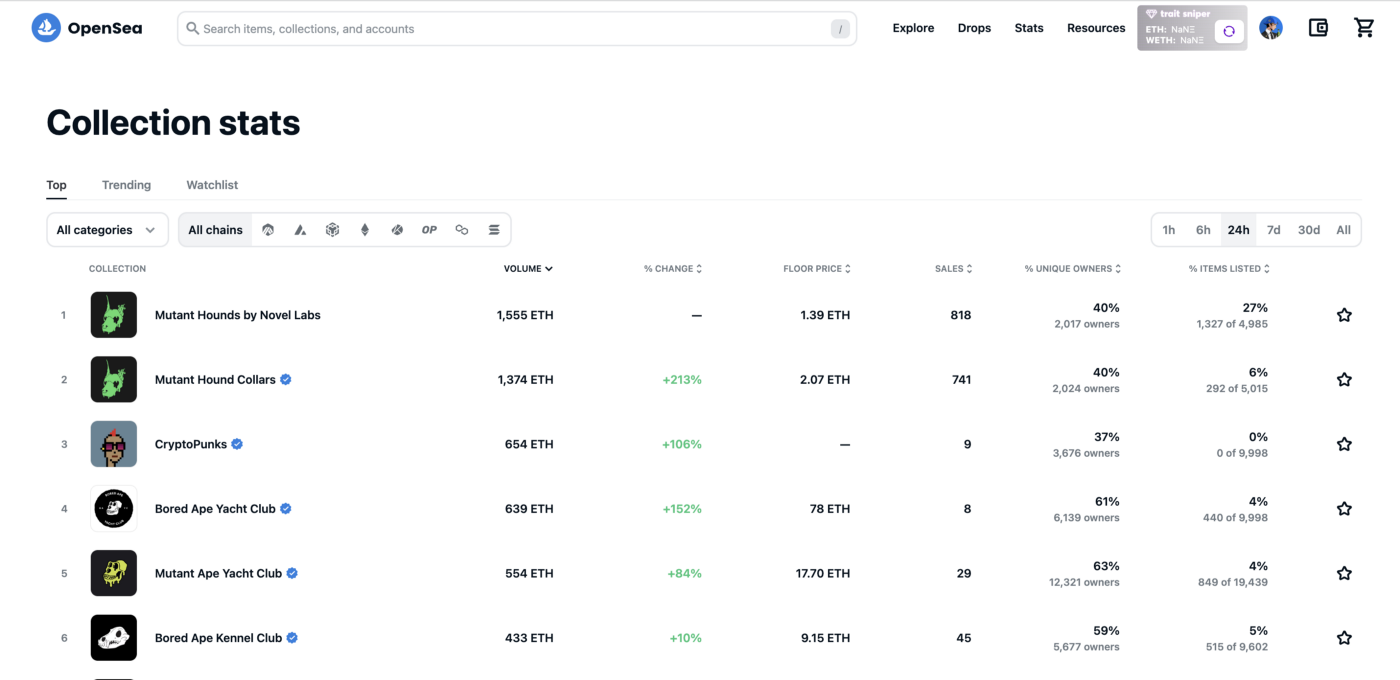Set the time range to 1h
1400x680 pixels.
pos(1168,230)
